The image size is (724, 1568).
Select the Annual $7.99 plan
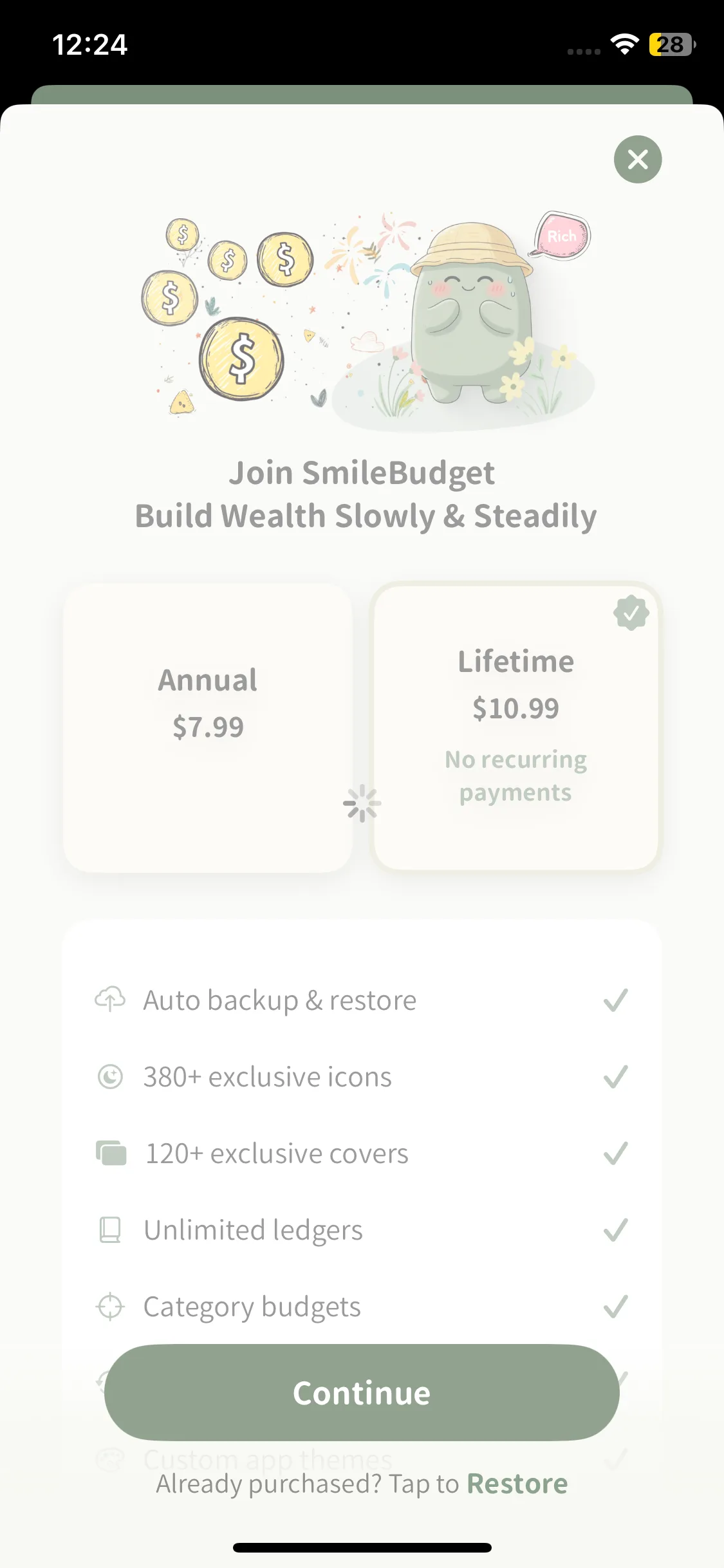pos(208,727)
